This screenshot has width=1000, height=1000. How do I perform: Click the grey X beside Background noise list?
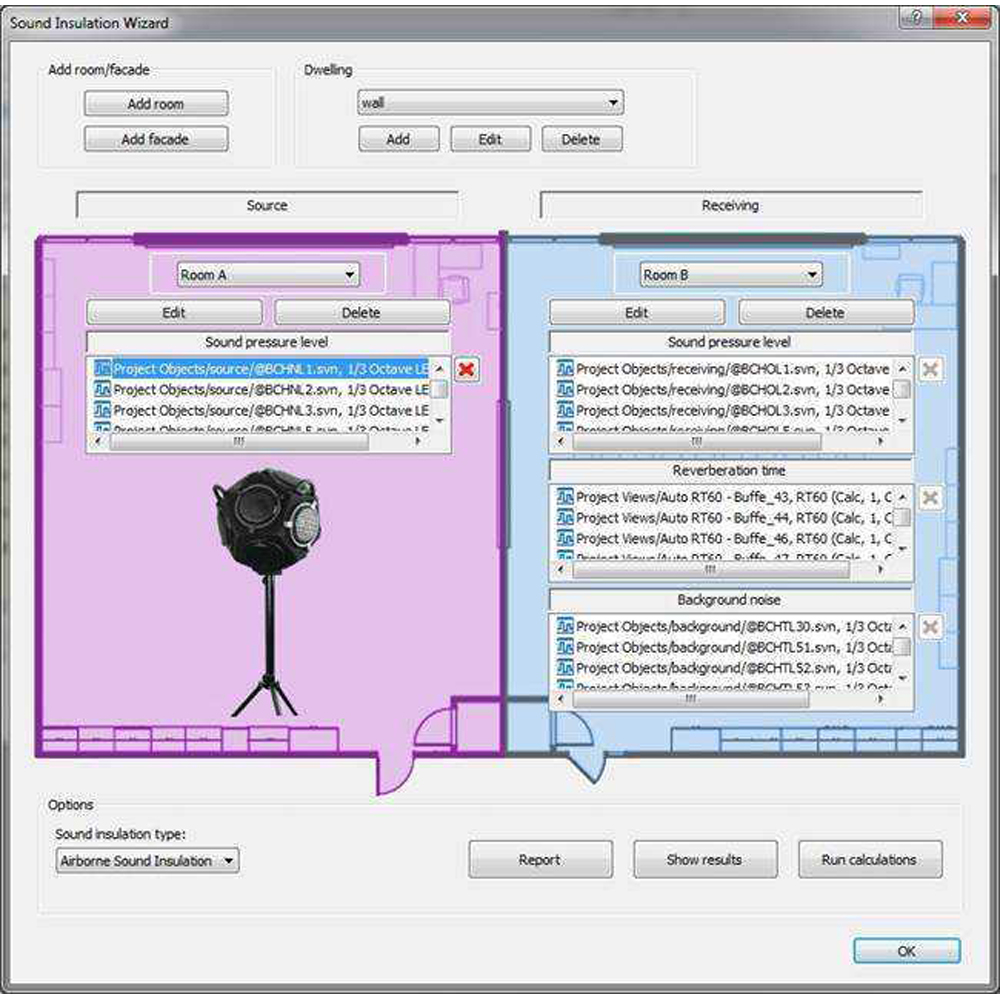[930, 627]
